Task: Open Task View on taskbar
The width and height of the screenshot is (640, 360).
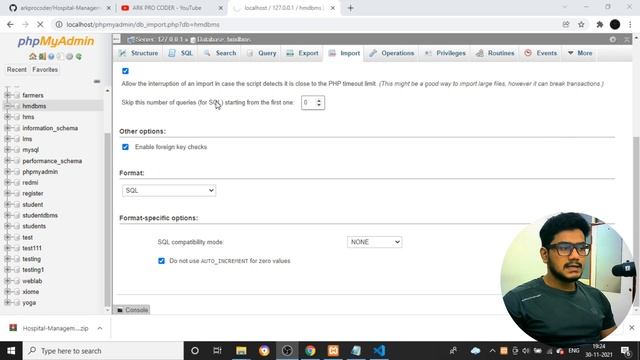Action: pos(218,351)
